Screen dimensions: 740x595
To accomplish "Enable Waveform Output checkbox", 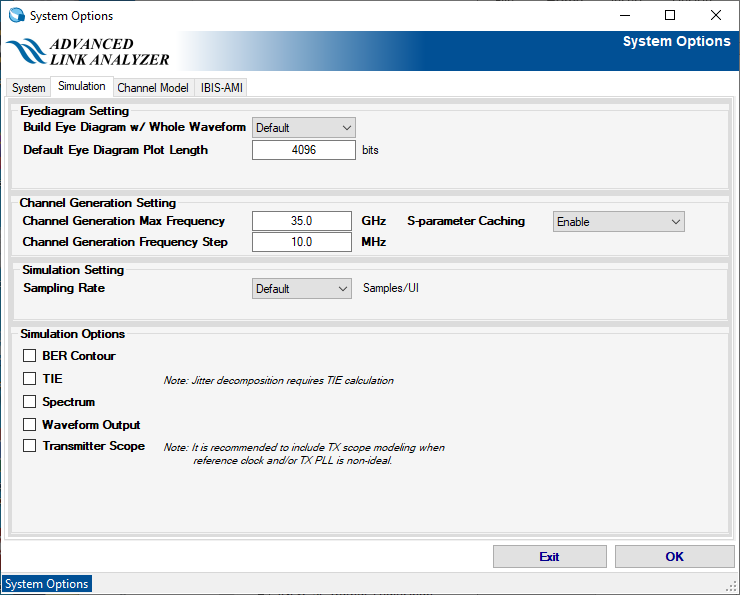I will [x=30, y=425].
